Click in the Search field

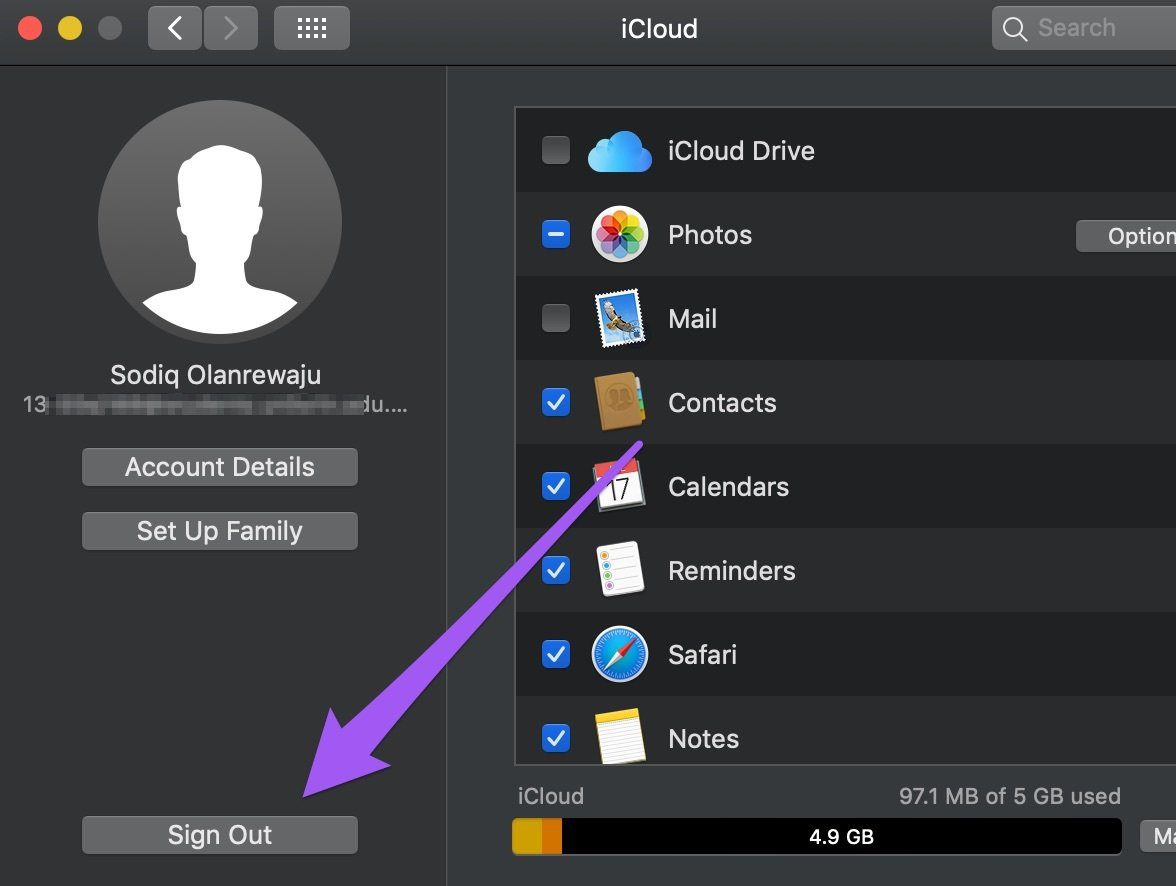(1084, 29)
